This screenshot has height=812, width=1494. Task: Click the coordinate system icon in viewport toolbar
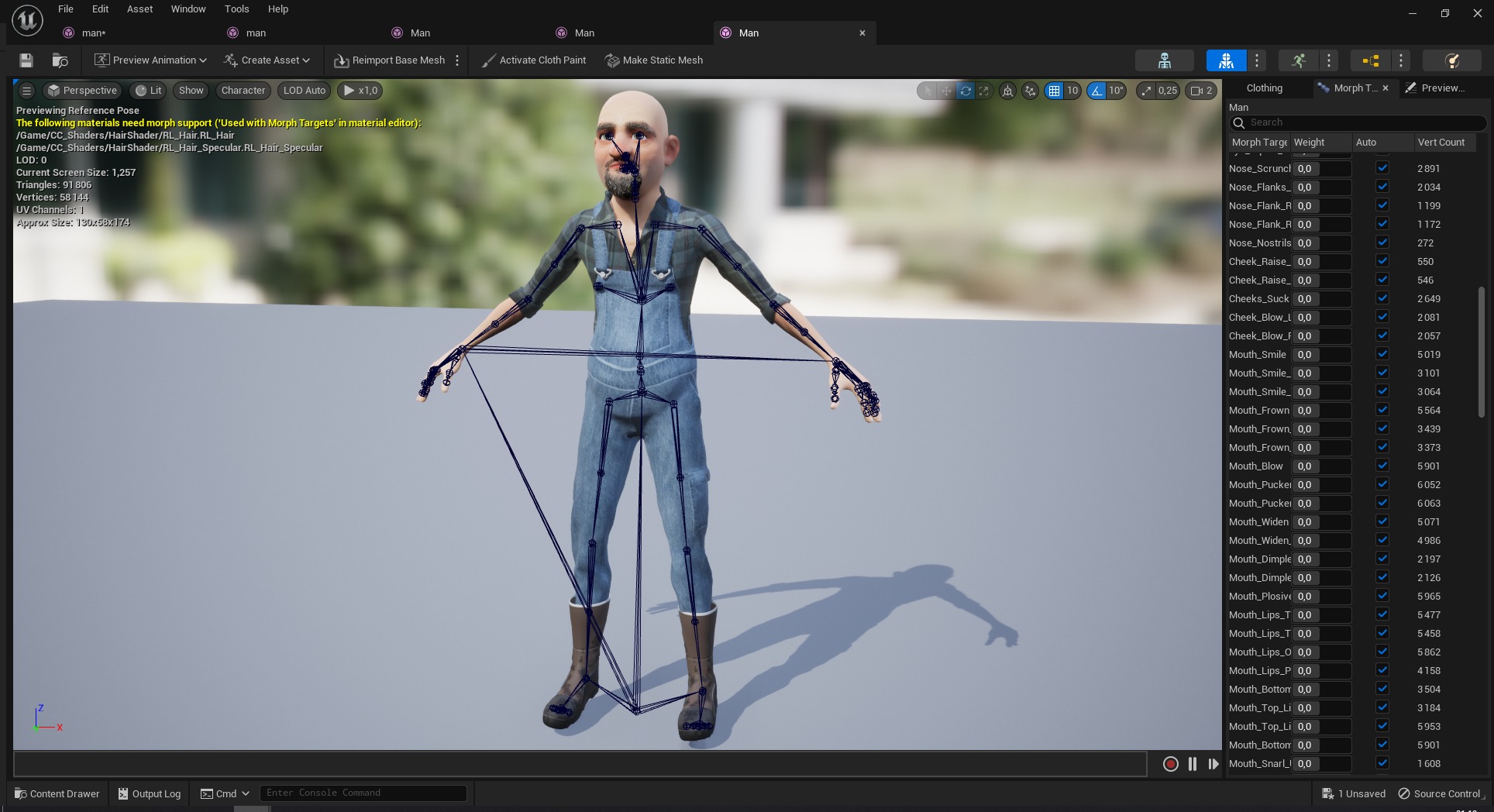pos(1007,91)
